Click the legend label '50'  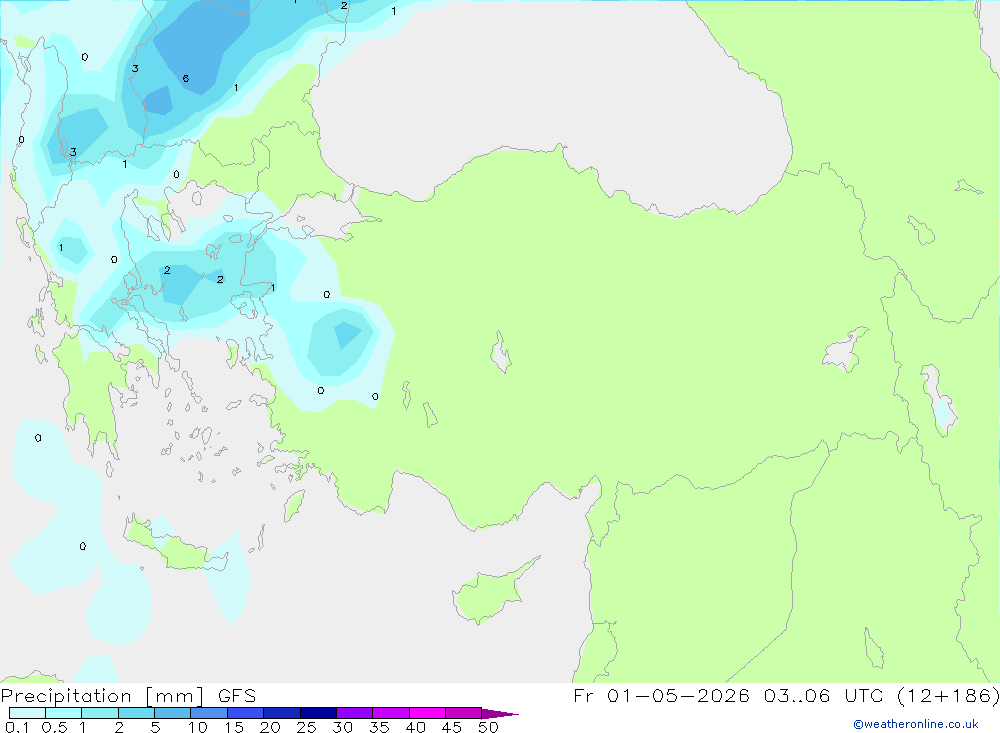coord(488,727)
